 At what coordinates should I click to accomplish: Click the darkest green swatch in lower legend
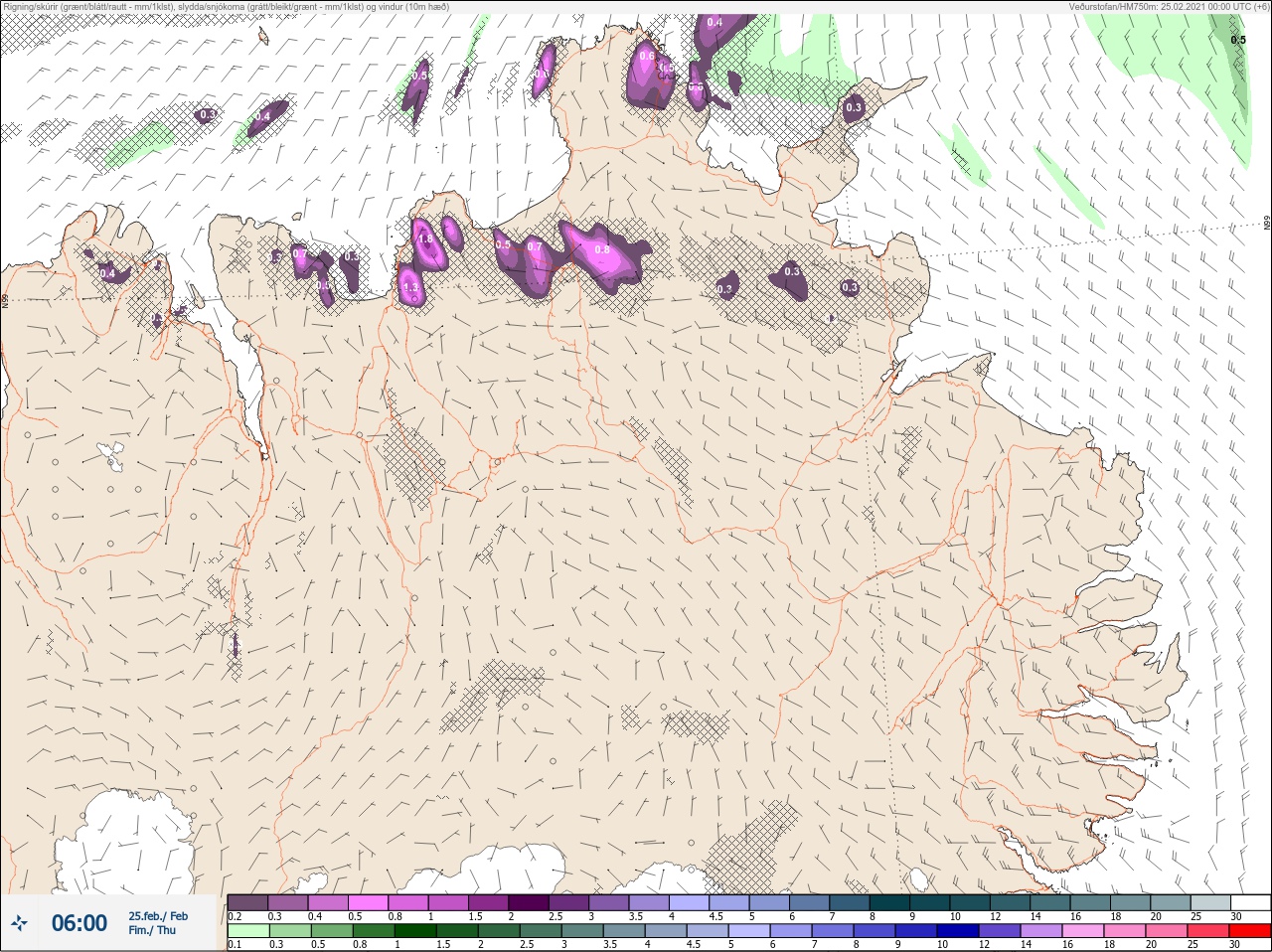point(413,931)
